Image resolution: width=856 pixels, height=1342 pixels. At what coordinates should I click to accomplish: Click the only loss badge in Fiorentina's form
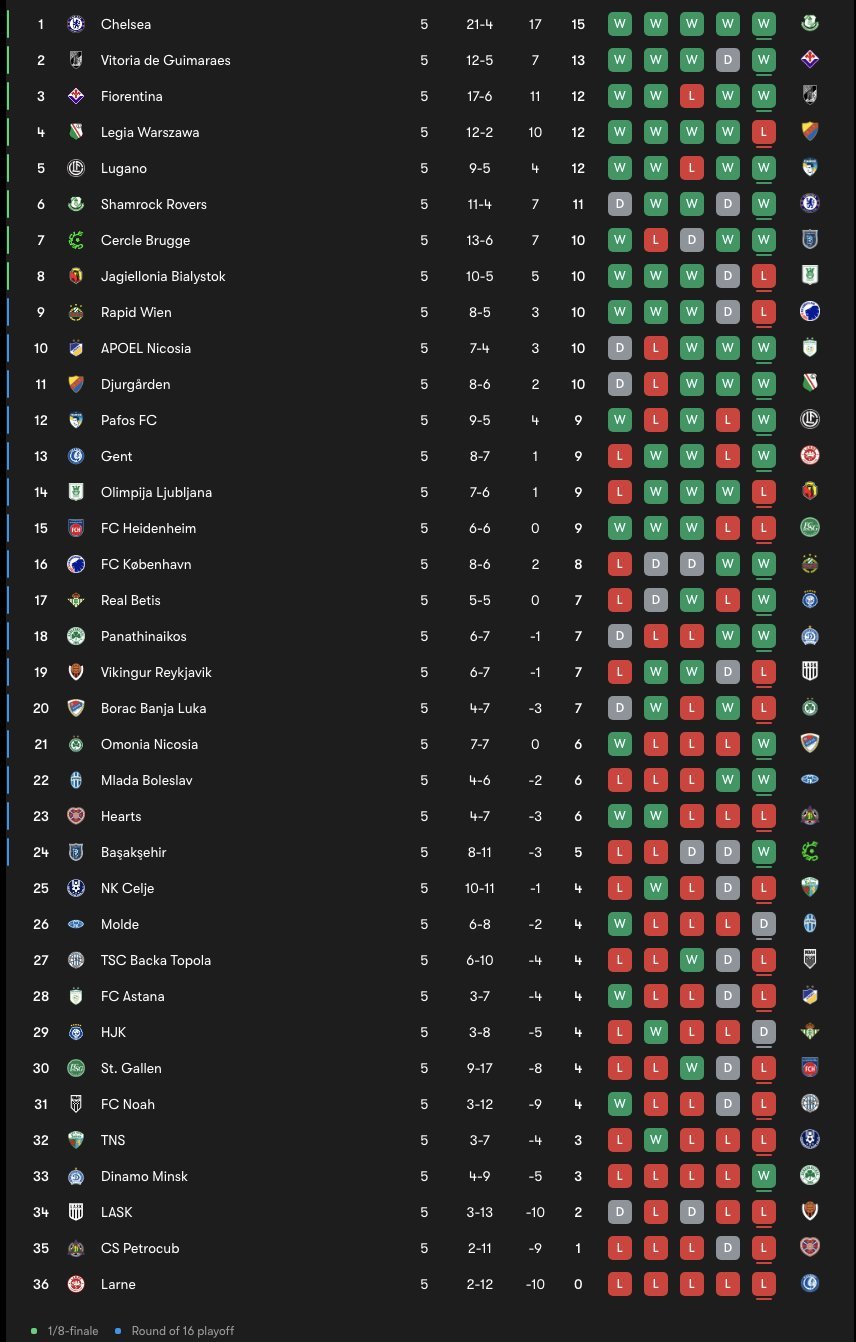(692, 96)
